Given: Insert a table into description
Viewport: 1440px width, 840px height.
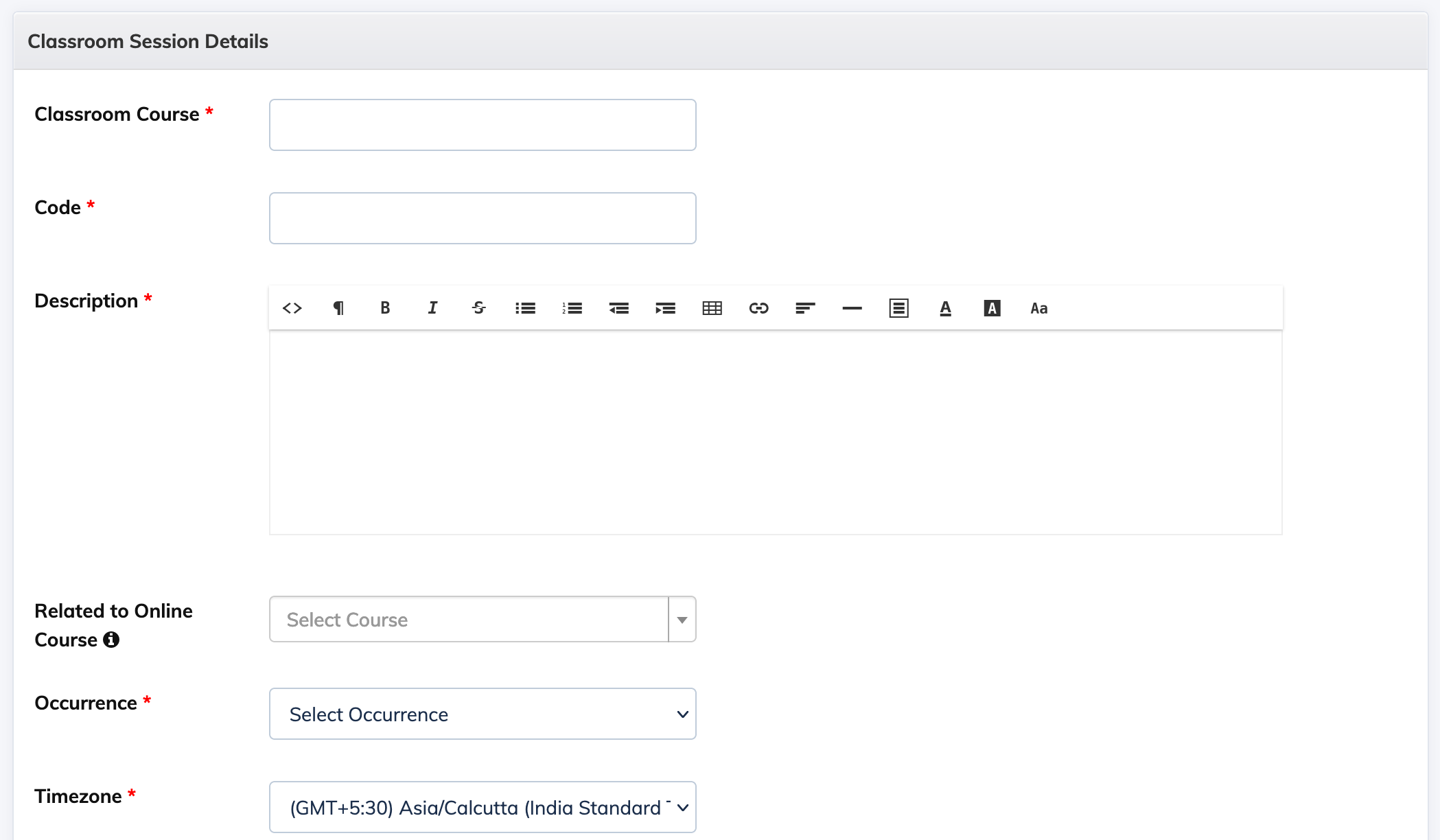Looking at the screenshot, I should pos(712,308).
